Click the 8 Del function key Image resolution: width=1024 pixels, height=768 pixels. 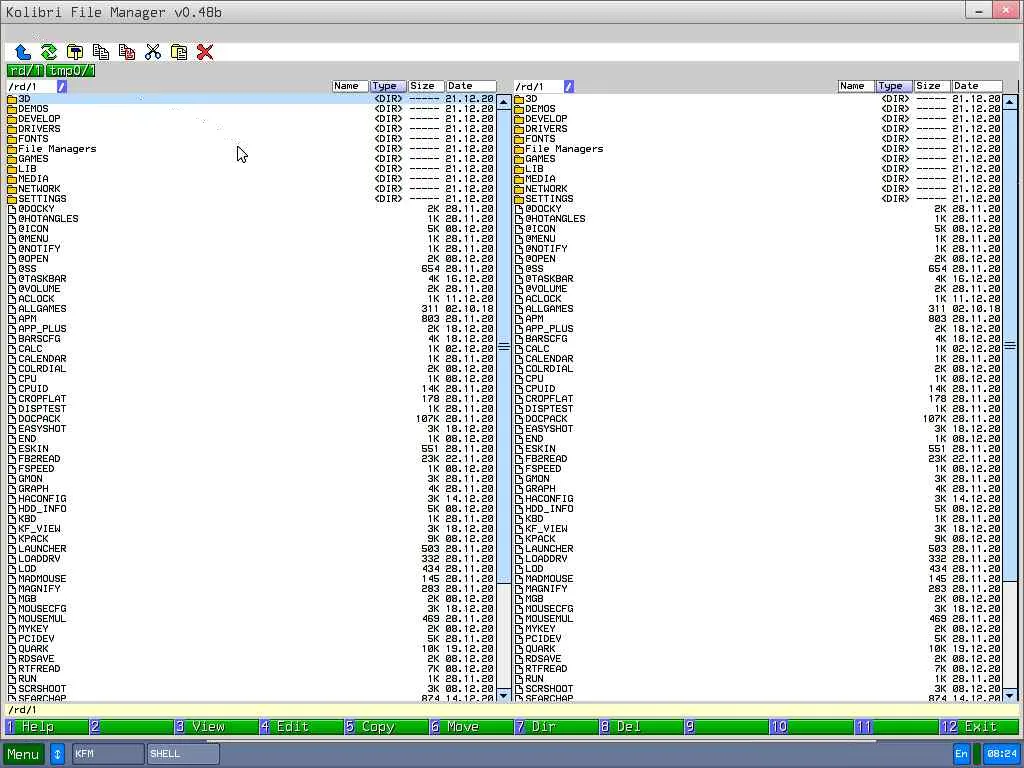click(x=641, y=727)
